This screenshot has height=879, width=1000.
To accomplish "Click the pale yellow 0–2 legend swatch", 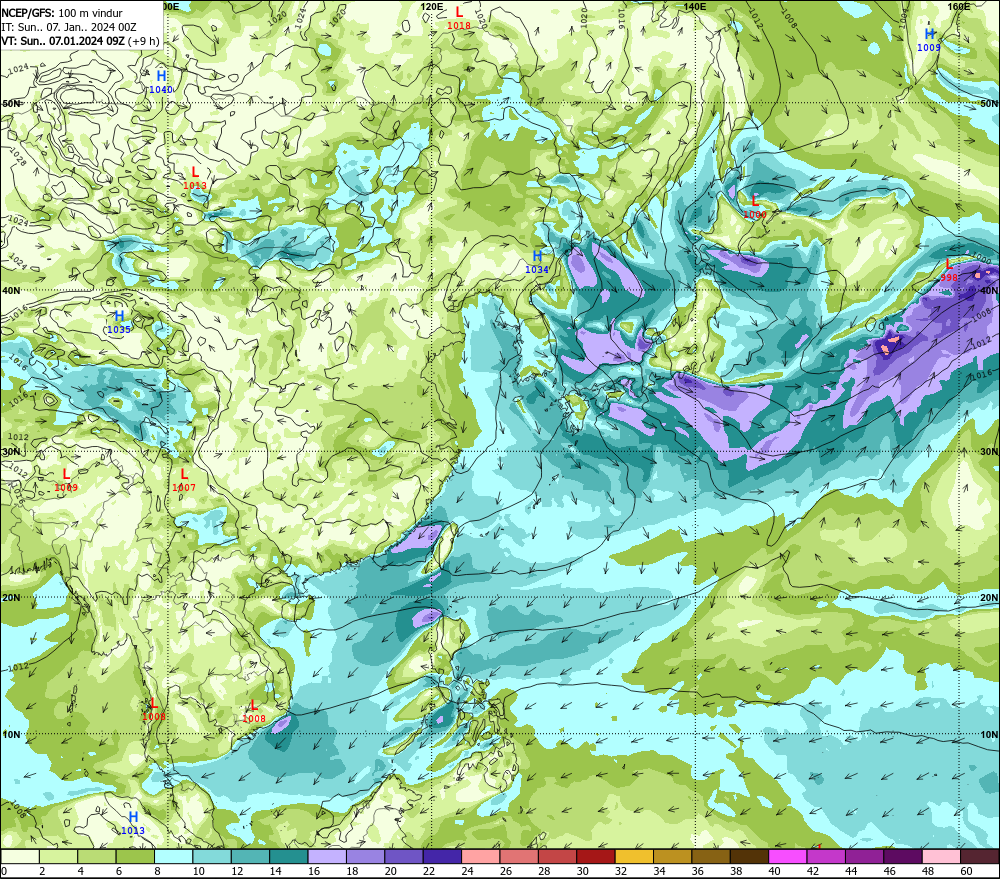I will point(20,856).
